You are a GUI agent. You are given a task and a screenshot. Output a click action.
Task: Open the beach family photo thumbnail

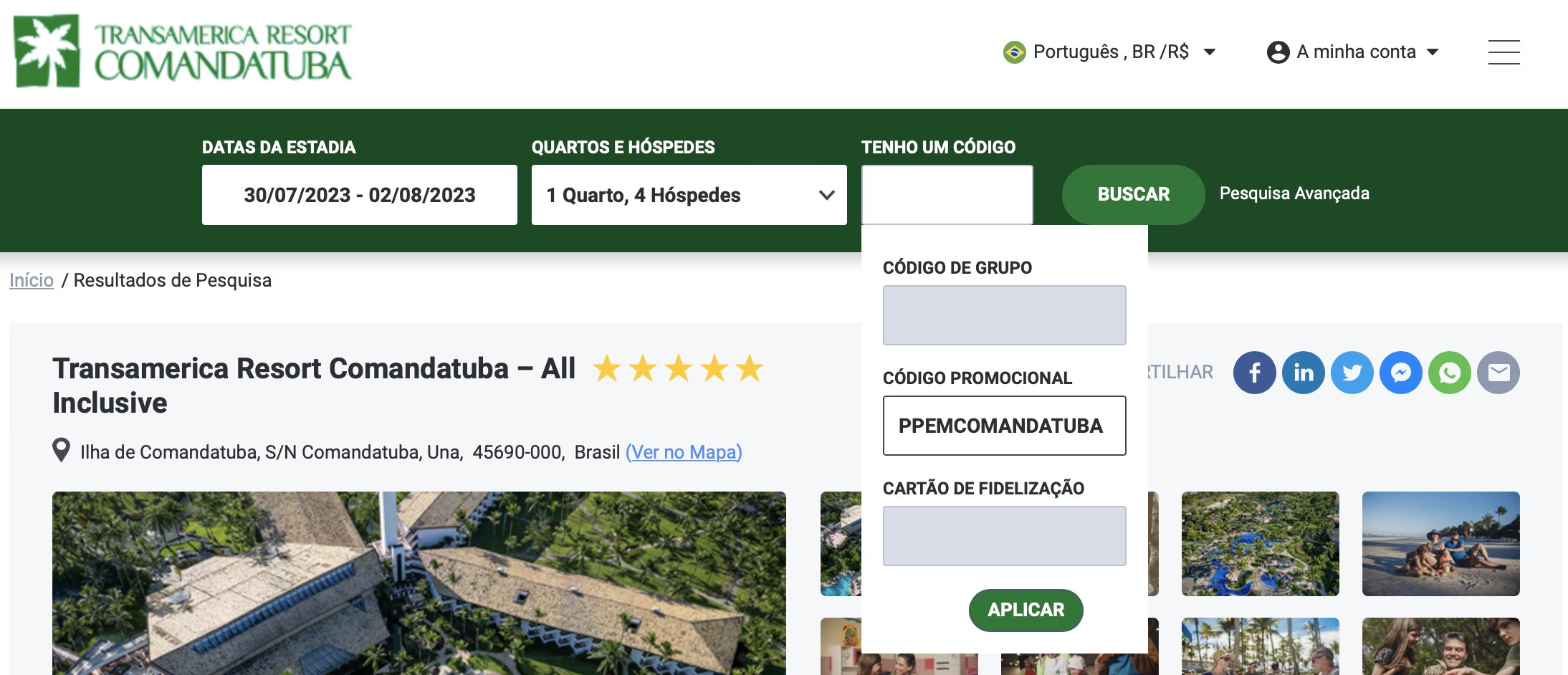pyautogui.click(x=1440, y=544)
